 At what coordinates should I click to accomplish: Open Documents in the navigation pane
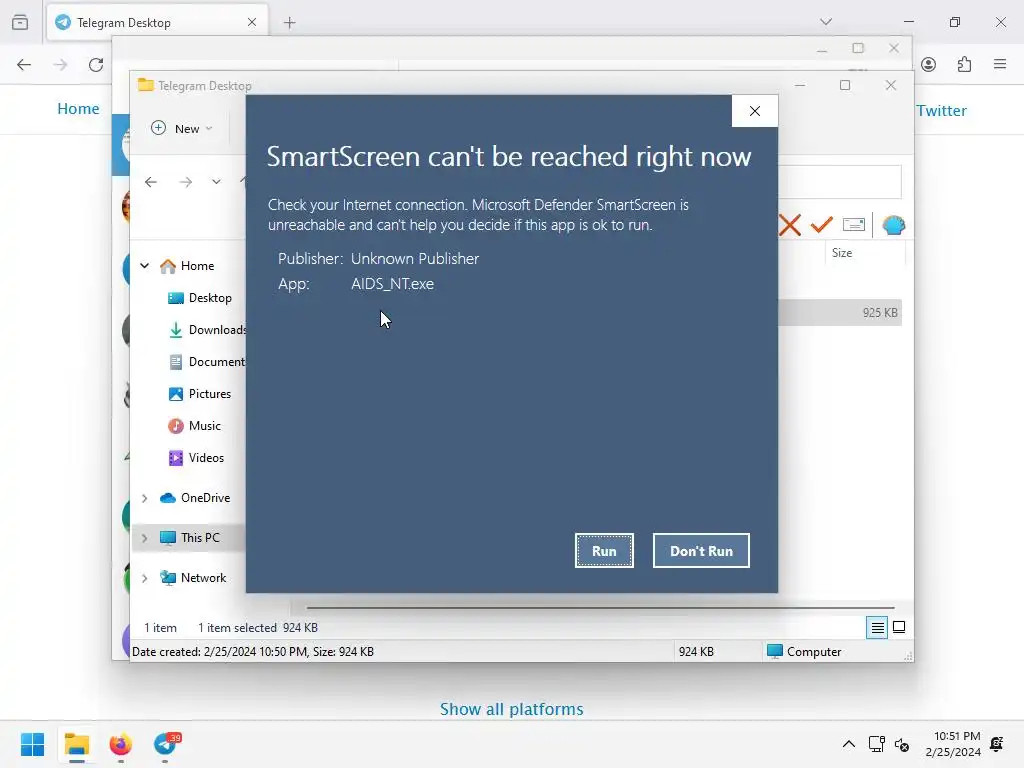206,362
